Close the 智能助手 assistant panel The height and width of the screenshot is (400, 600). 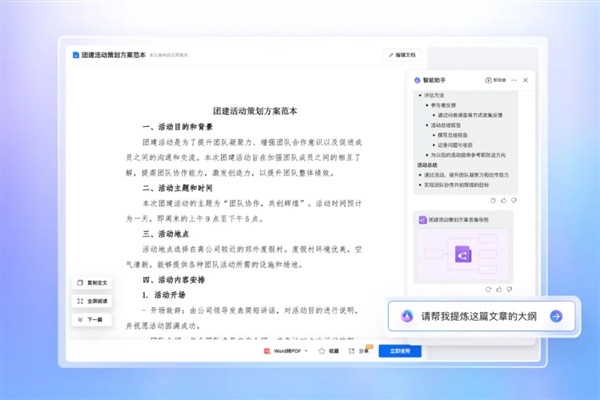(x=526, y=80)
